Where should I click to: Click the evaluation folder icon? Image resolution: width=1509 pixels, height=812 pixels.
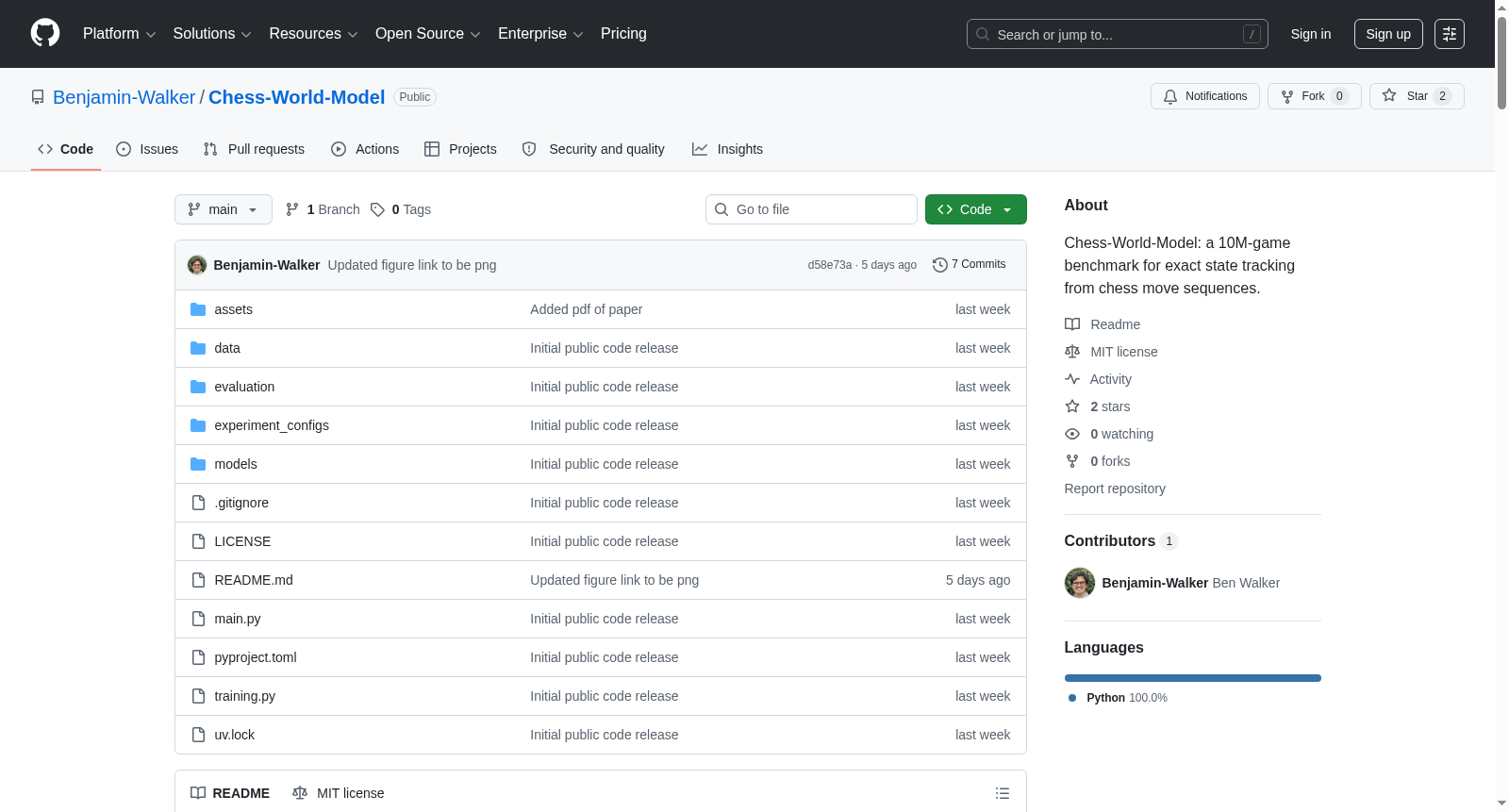[x=198, y=387]
